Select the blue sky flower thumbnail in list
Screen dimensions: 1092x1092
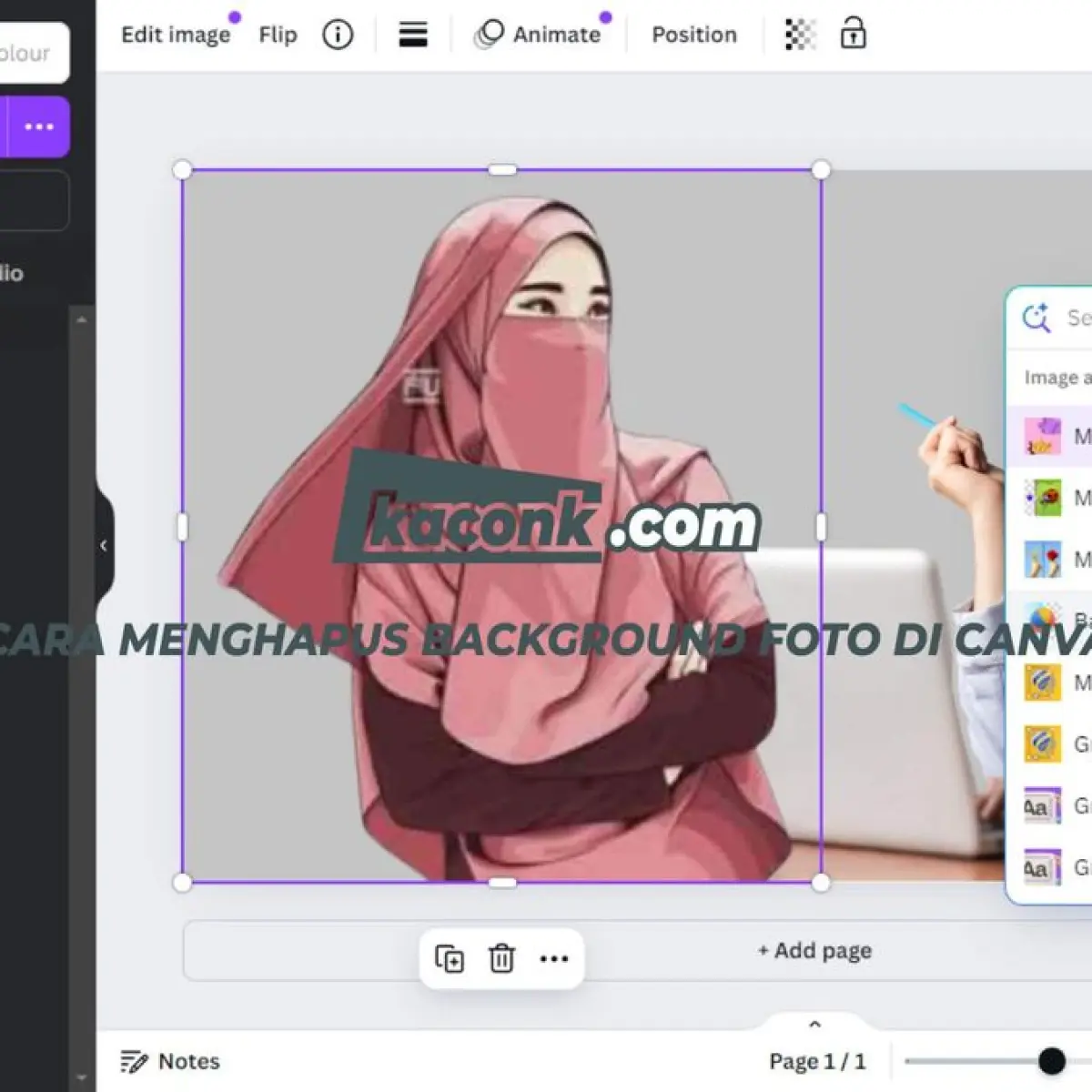(1043, 560)
